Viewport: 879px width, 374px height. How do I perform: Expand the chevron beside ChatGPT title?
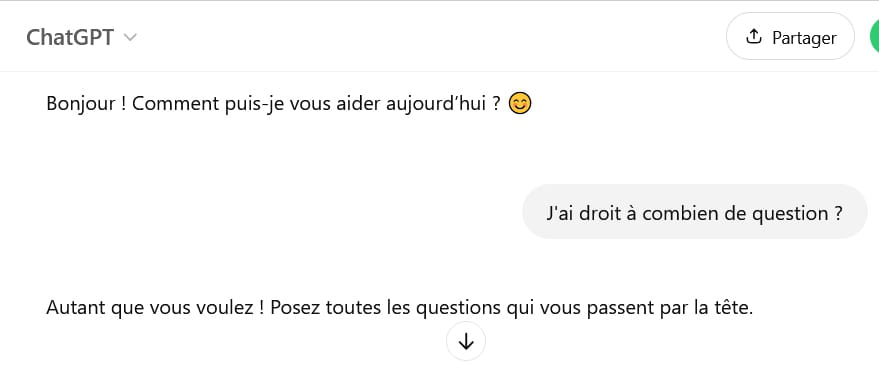[x=130, y=38]
